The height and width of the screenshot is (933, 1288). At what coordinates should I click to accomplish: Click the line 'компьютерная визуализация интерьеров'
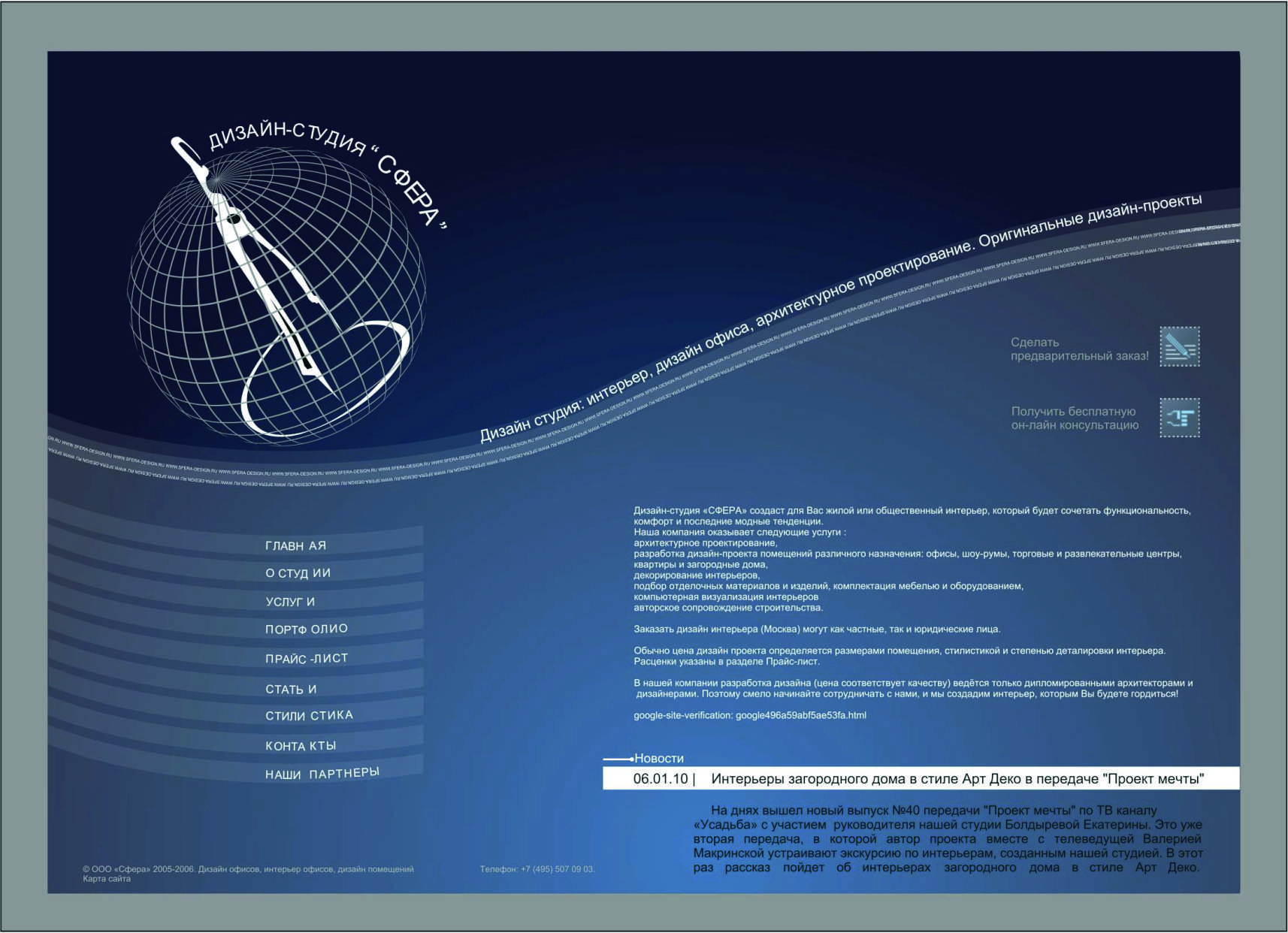click(x=726, y=596)
